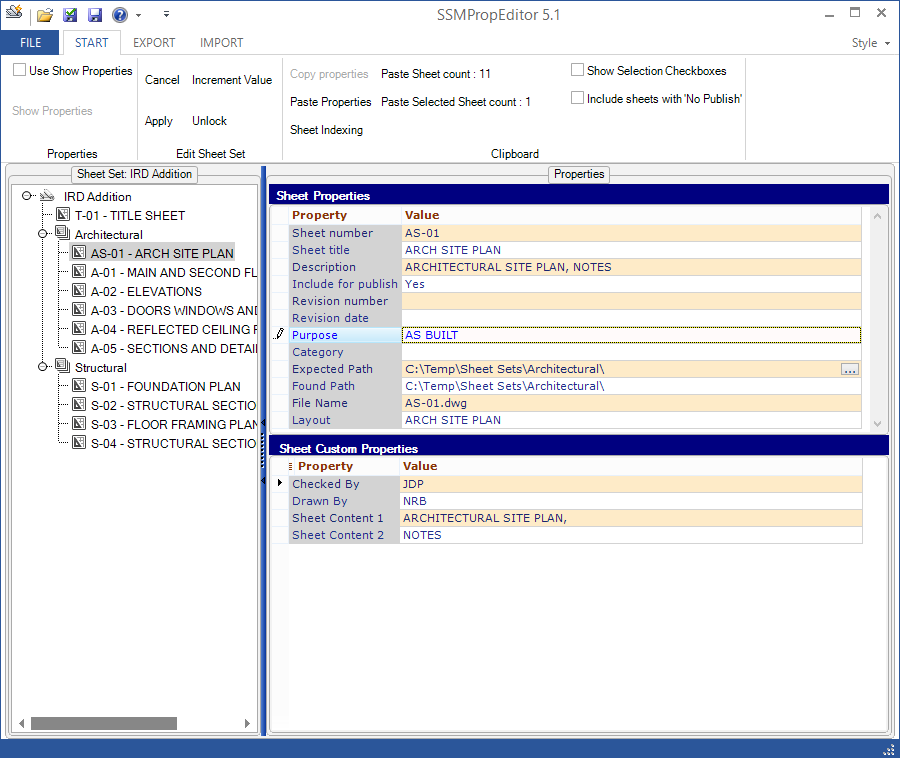Open the FILE menu tab
The width and height of the screenshot is (900, 758).
[30, 43]
